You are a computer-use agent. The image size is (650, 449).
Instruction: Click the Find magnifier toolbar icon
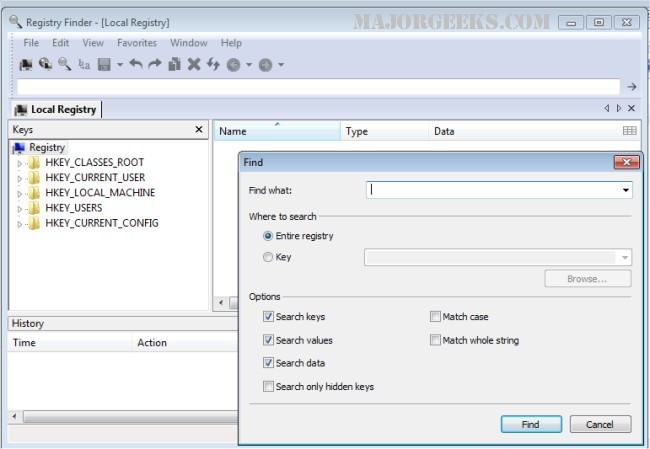click(x=64, y=65)
